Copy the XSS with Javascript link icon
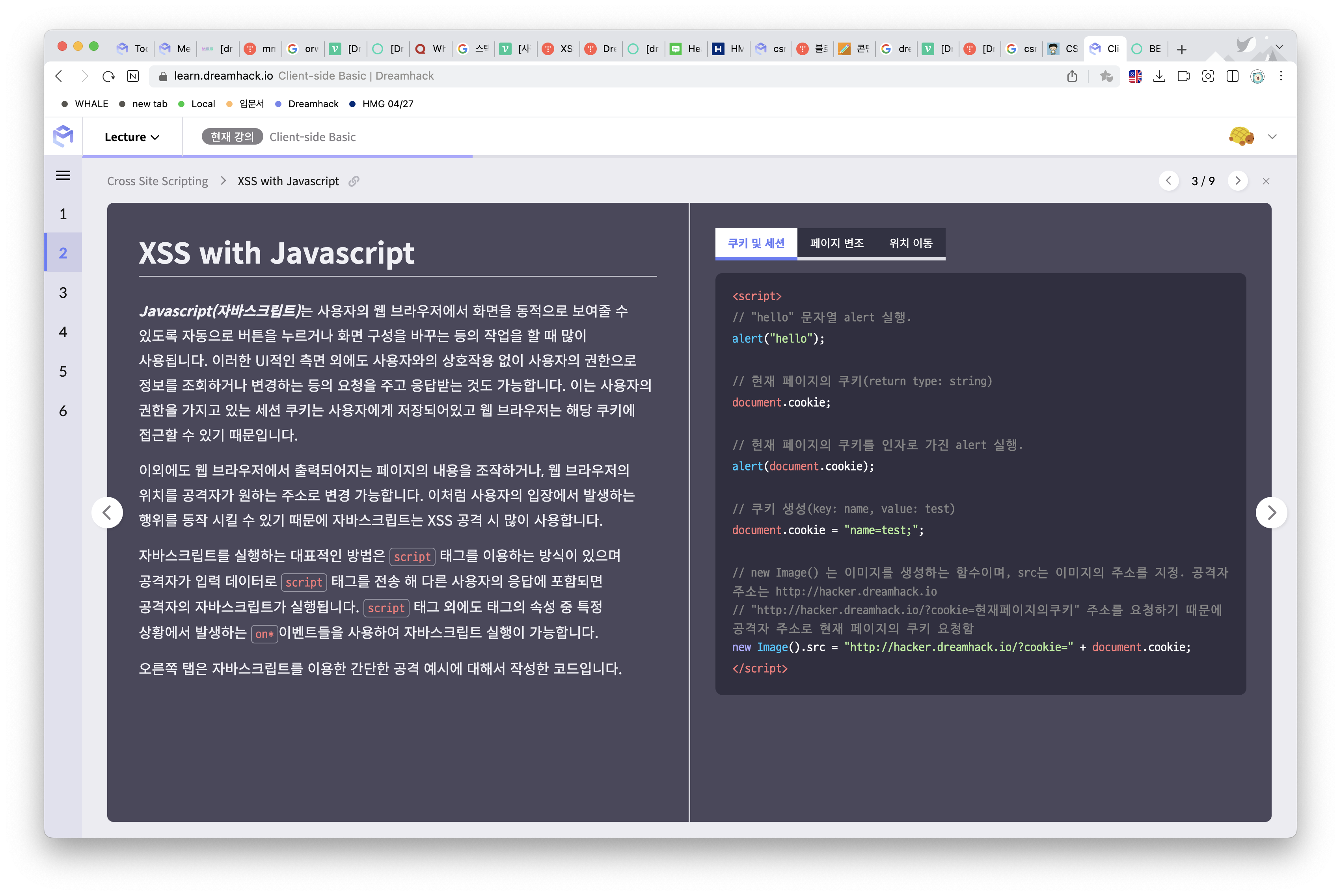 (x=354, y=181)
